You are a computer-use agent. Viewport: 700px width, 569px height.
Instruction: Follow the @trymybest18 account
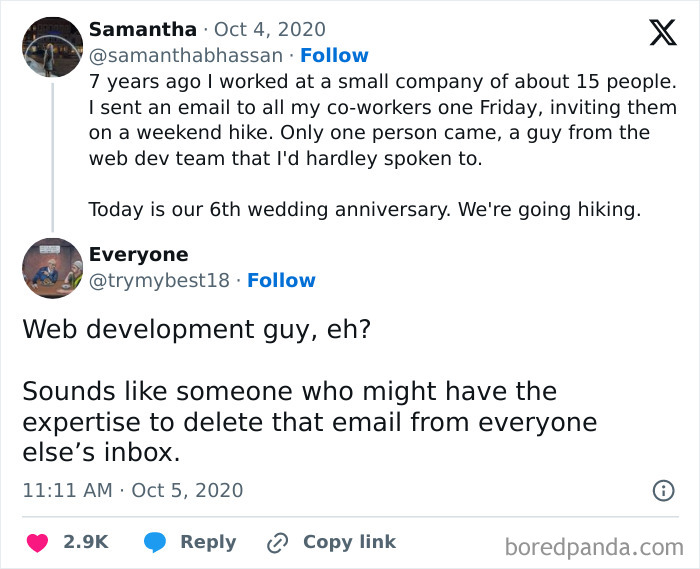pyautogui.click(x=281, y=281)
